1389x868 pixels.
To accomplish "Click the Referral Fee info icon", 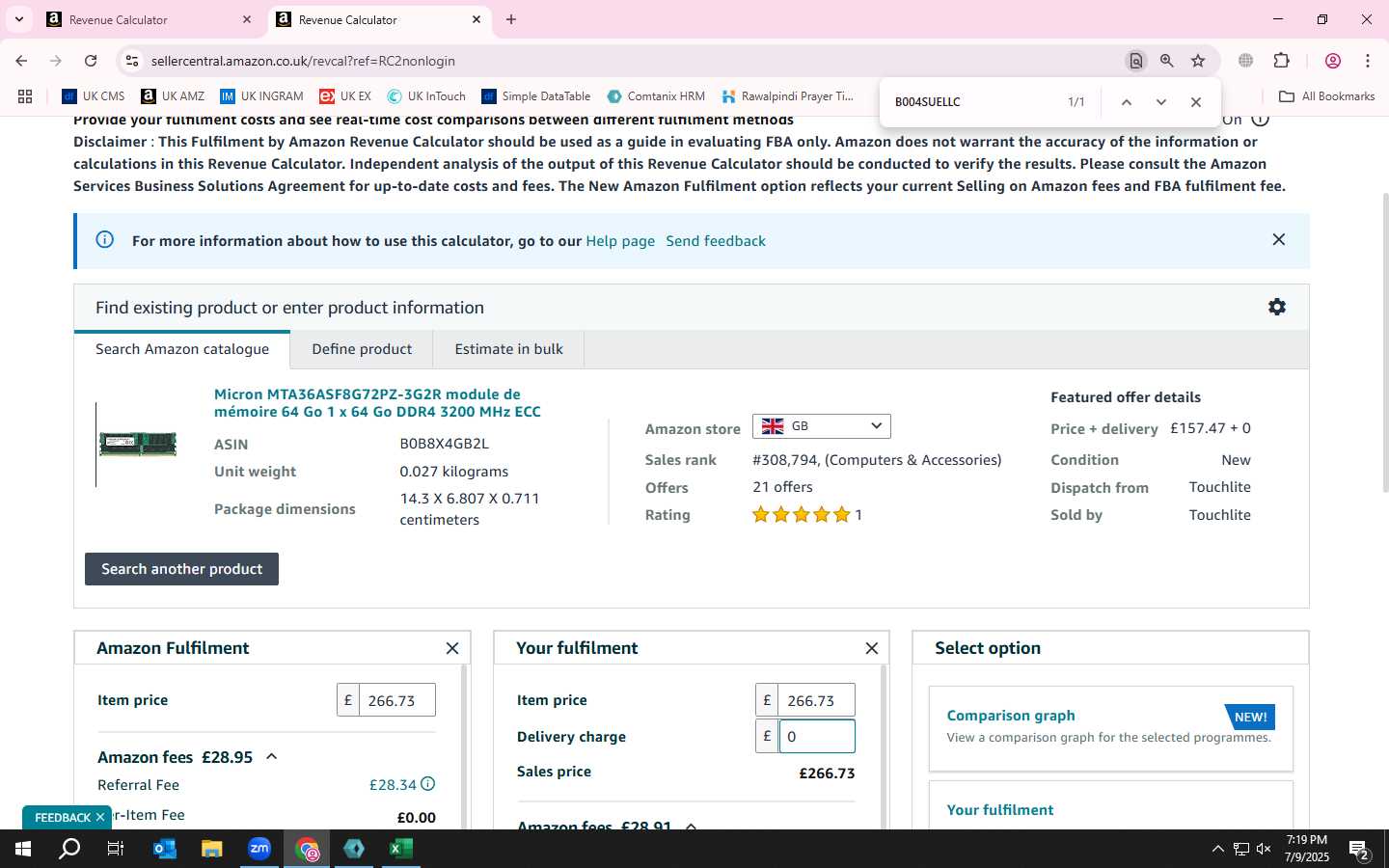I will point(427,784).
